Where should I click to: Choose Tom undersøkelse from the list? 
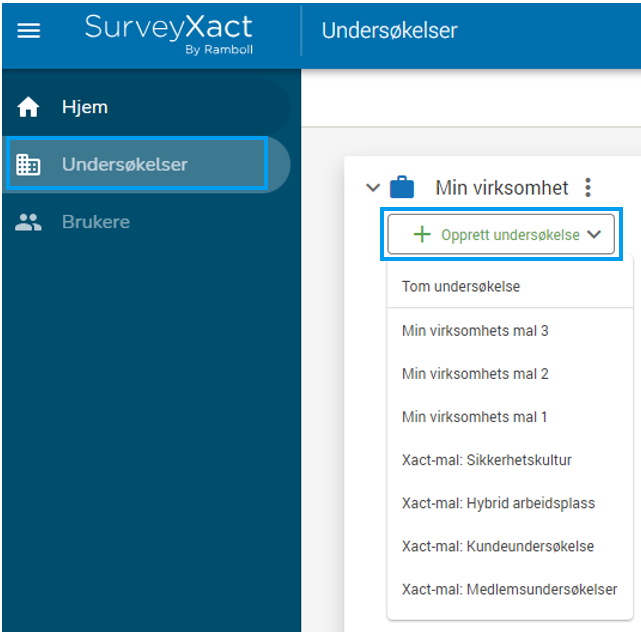510,287
